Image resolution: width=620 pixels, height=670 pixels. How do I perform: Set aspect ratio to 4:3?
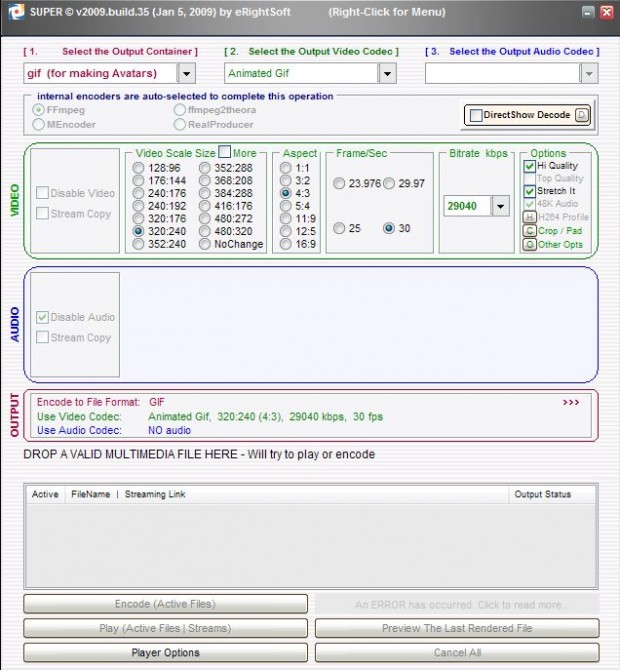(x=285, y=193)
